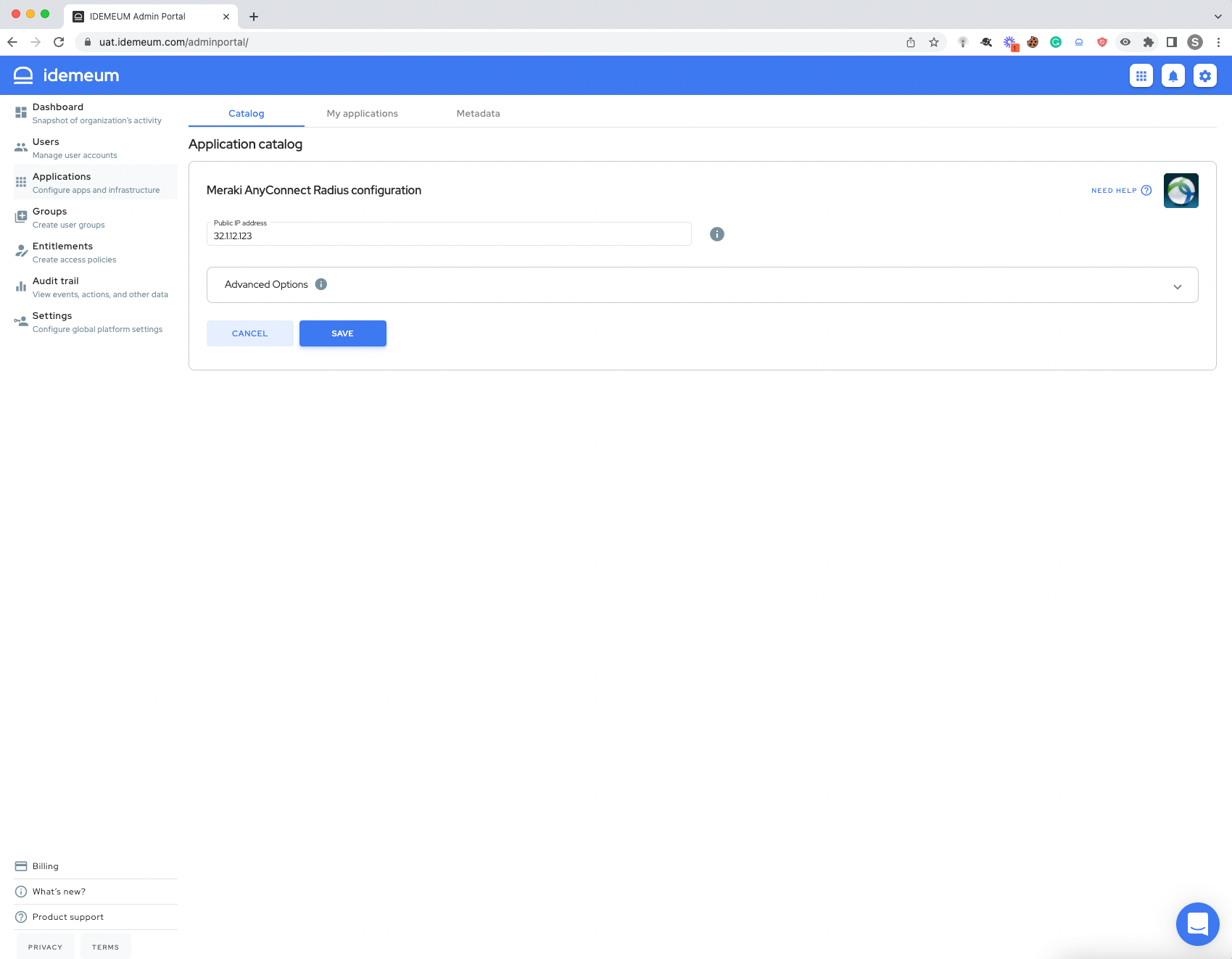
Task: Click the Groups sidebar icon
Action: click(x=21, y=217)
